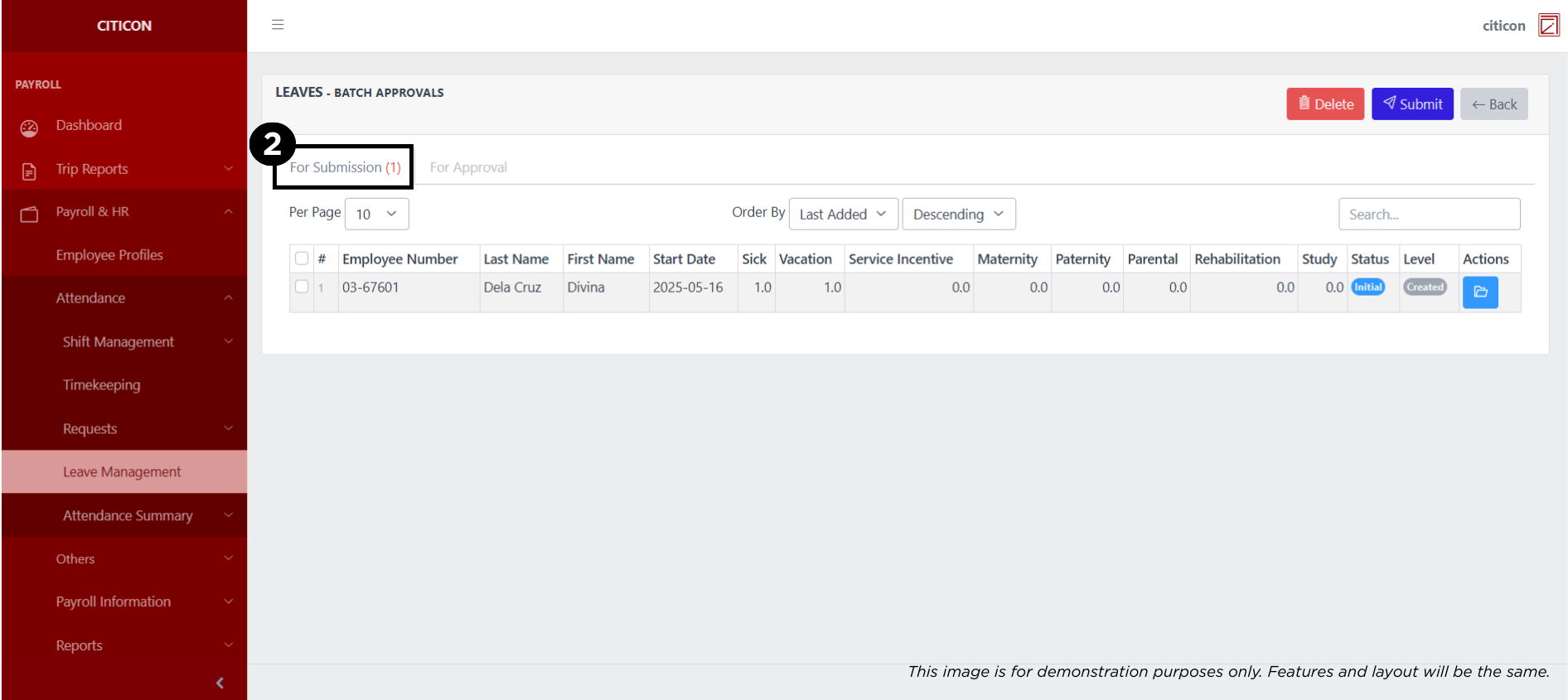Toggle the select-all checkbox in table header
Image resolution: width=1568 pixels, height=700 pixels.
[302, 258]
